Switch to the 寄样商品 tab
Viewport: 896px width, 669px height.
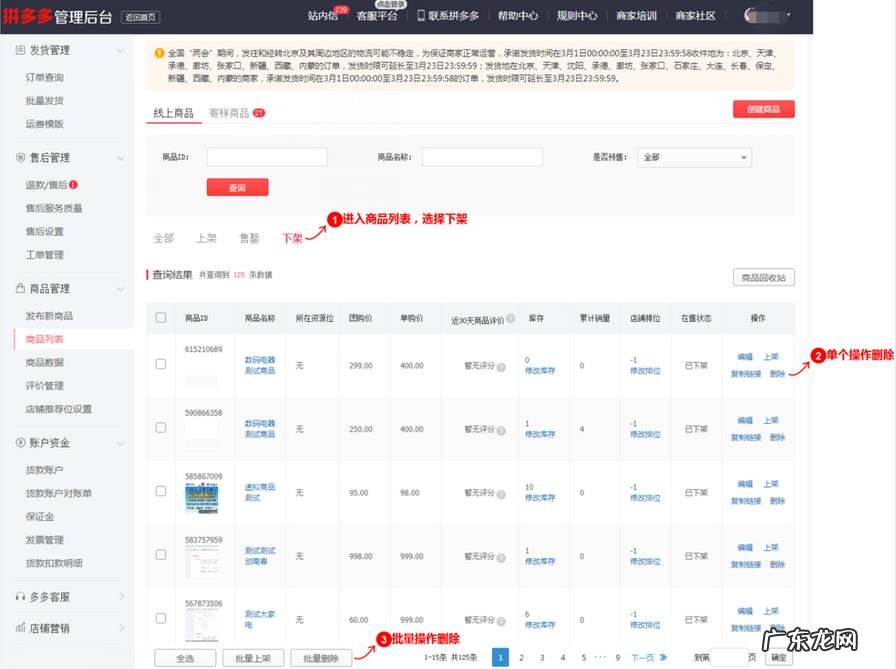tap(228, 113)
